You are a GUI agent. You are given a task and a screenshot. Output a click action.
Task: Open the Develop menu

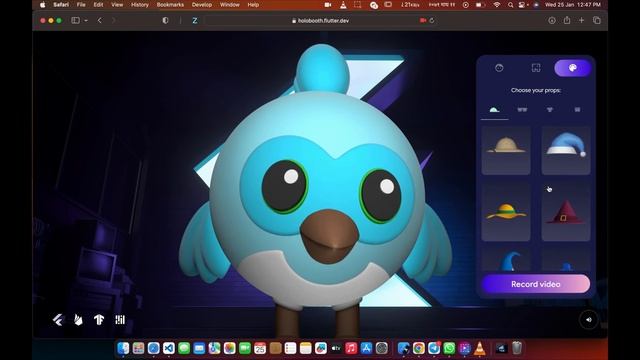coord(202,5)
